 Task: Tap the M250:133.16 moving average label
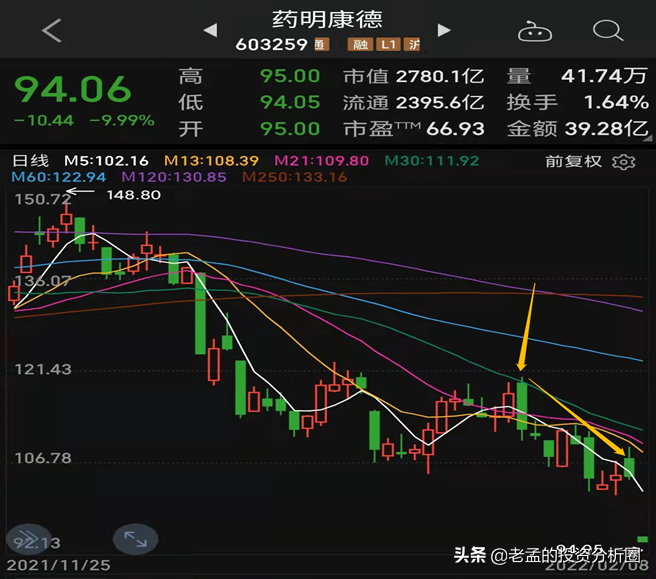tap(295, 177)
